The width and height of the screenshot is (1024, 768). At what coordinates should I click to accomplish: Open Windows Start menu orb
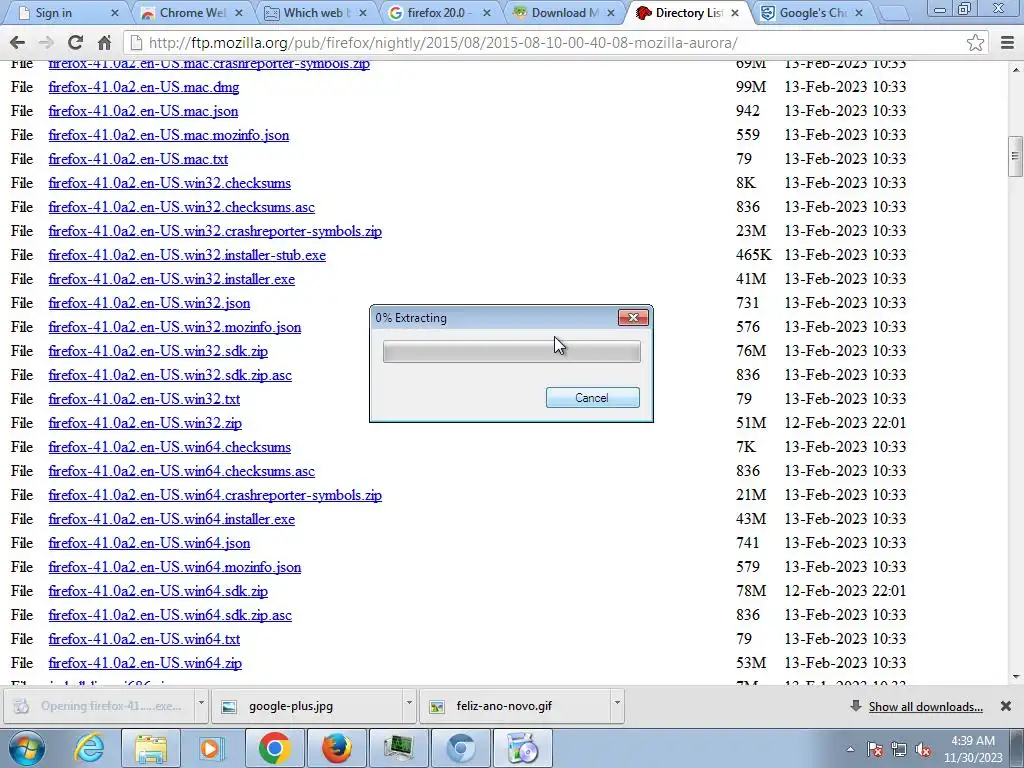26,748
